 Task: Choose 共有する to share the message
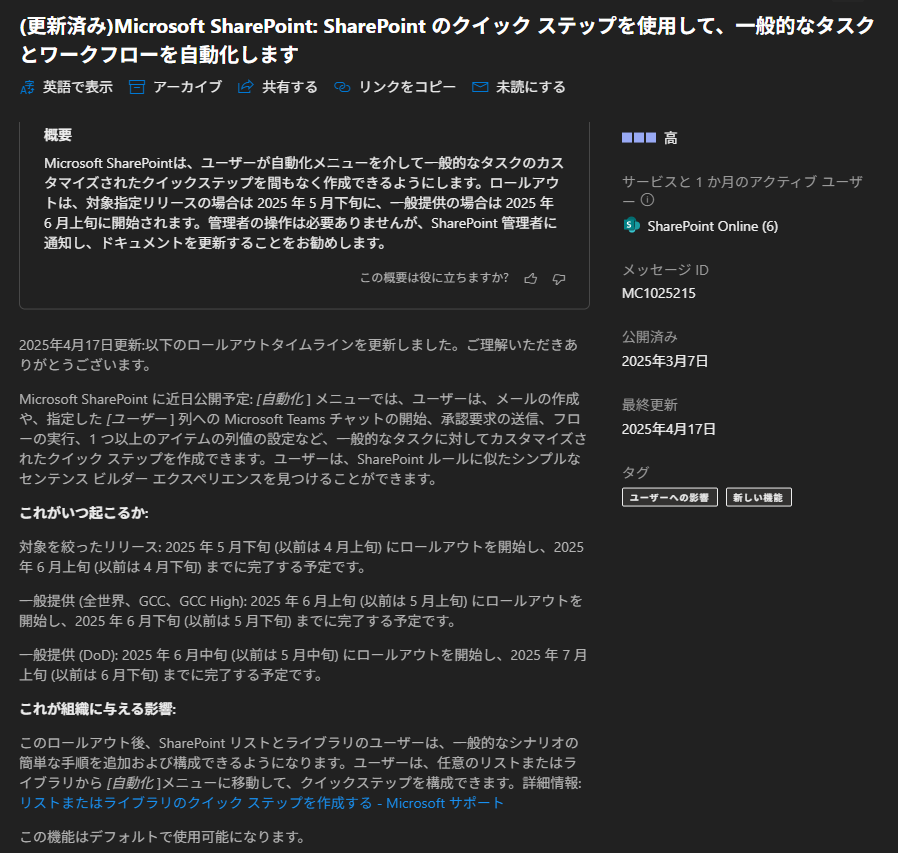[x=290, y=87]
